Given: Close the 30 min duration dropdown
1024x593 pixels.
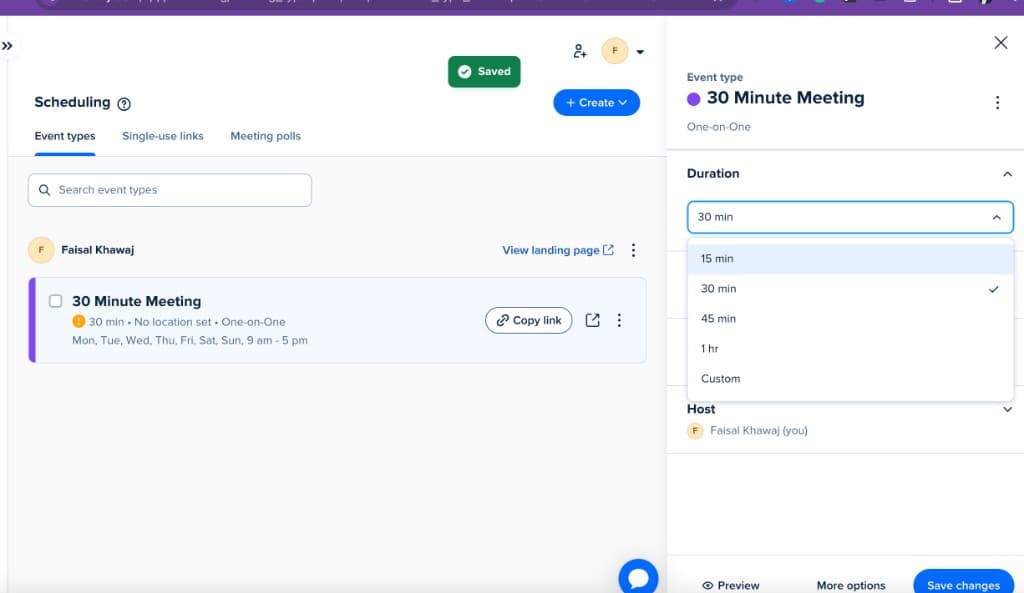Looking at the screenshot, I should tap(850, 217).
